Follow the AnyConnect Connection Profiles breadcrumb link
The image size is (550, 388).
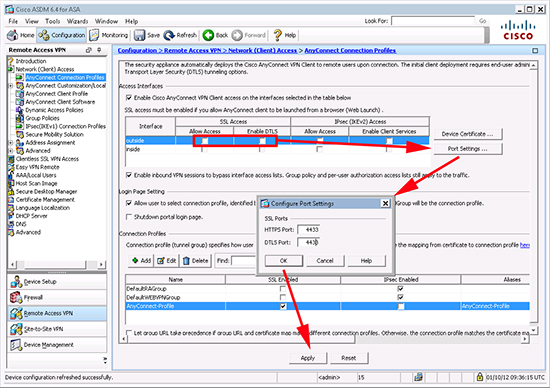[350, 51]
